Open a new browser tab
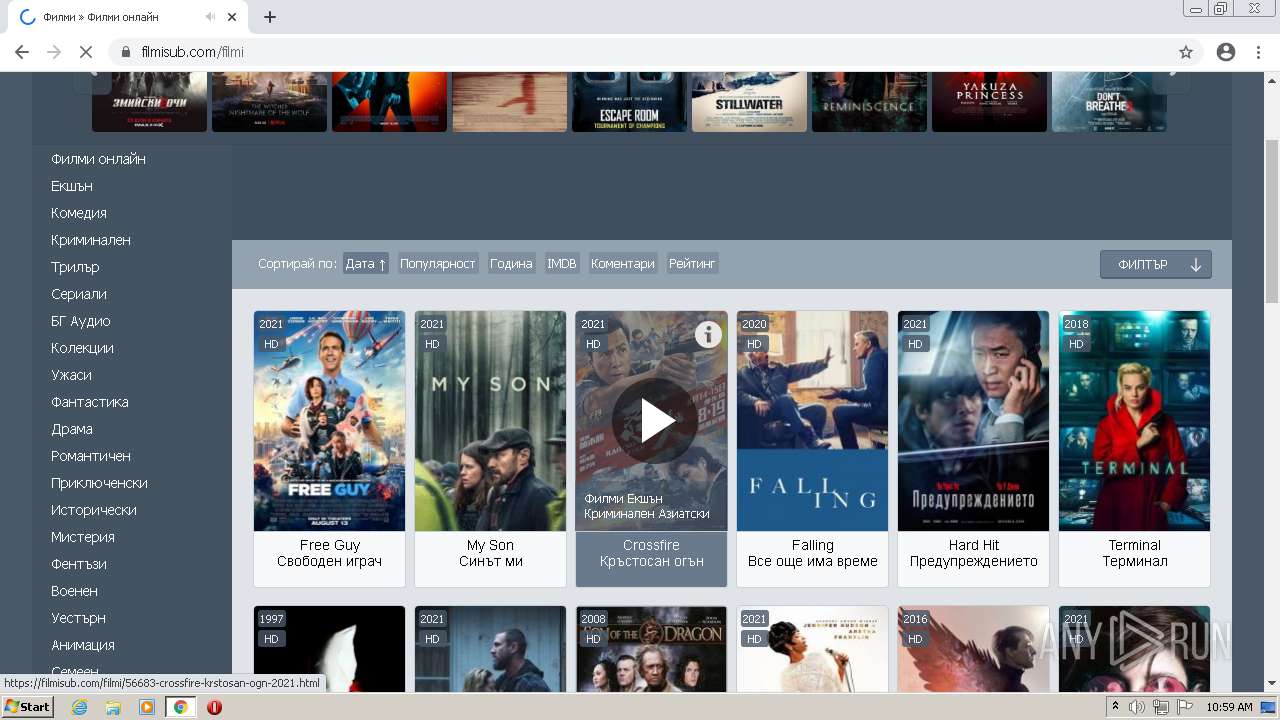 pyautogui.click(x=270, y=17)
